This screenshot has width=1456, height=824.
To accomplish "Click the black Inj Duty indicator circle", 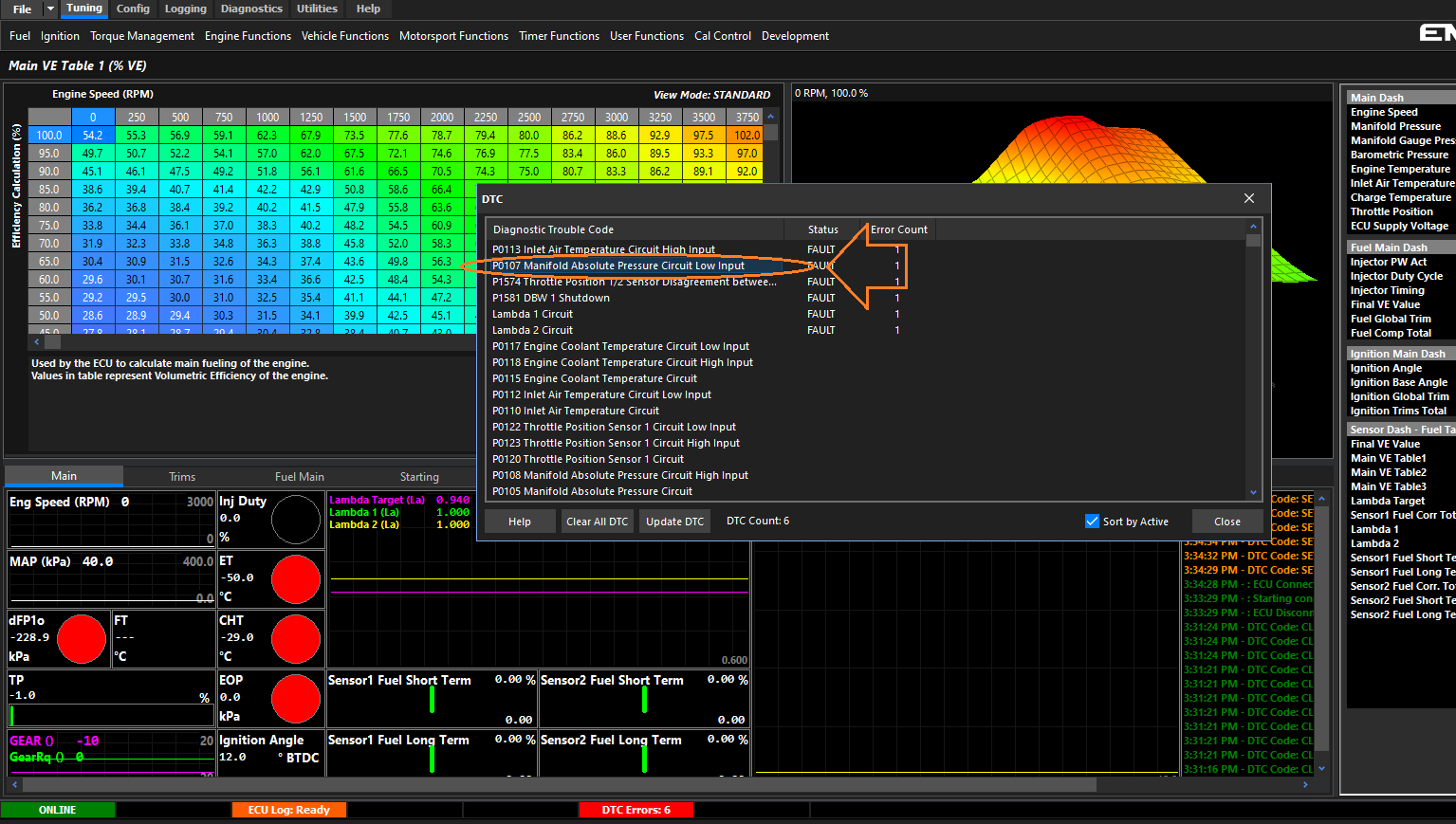I will [296, 520].
